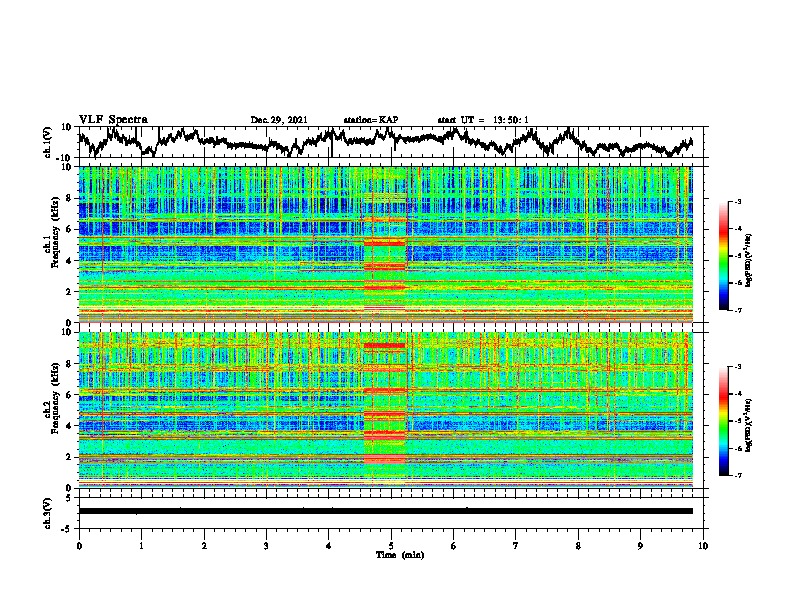The width and height of the screenshot is (792, 612).
Task: Click the red 5 kHz burst in ch.1 spectrogram
Action: coord(385,243)
